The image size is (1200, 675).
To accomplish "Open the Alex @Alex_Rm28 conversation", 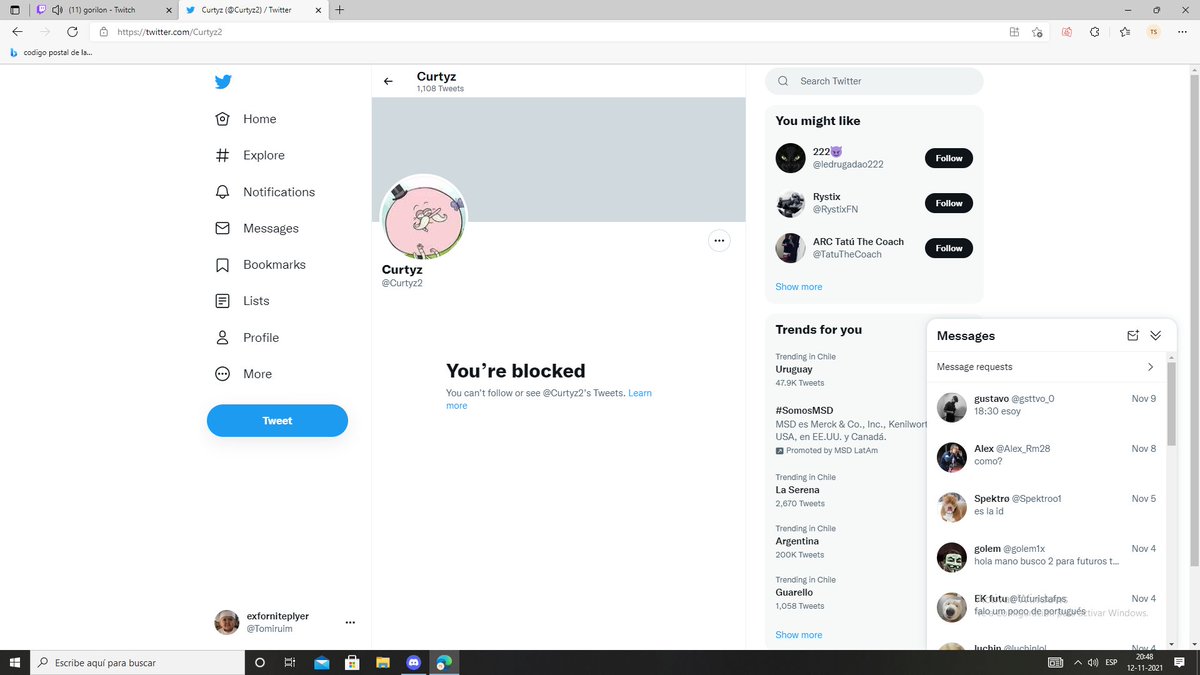I will tap(1046, 457).
